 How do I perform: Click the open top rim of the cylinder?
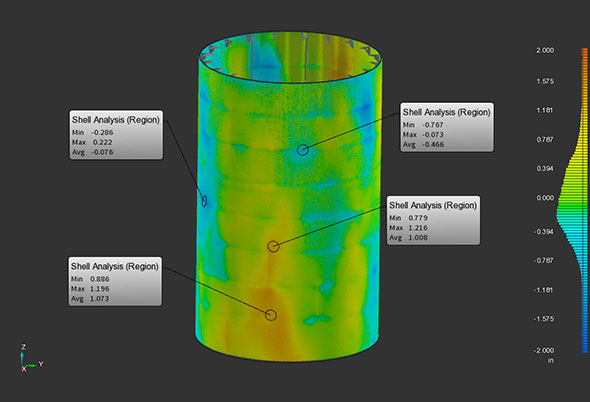290,57
